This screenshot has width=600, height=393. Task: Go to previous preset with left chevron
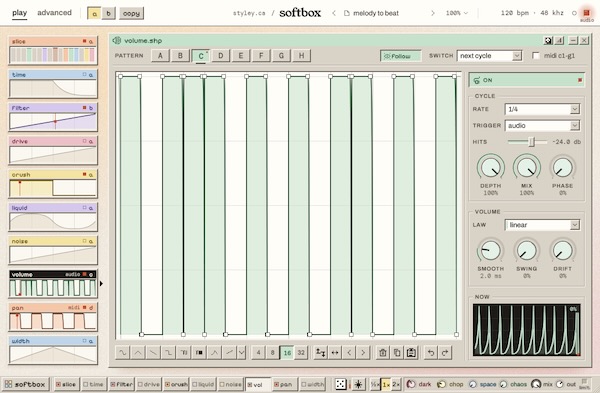334,13
